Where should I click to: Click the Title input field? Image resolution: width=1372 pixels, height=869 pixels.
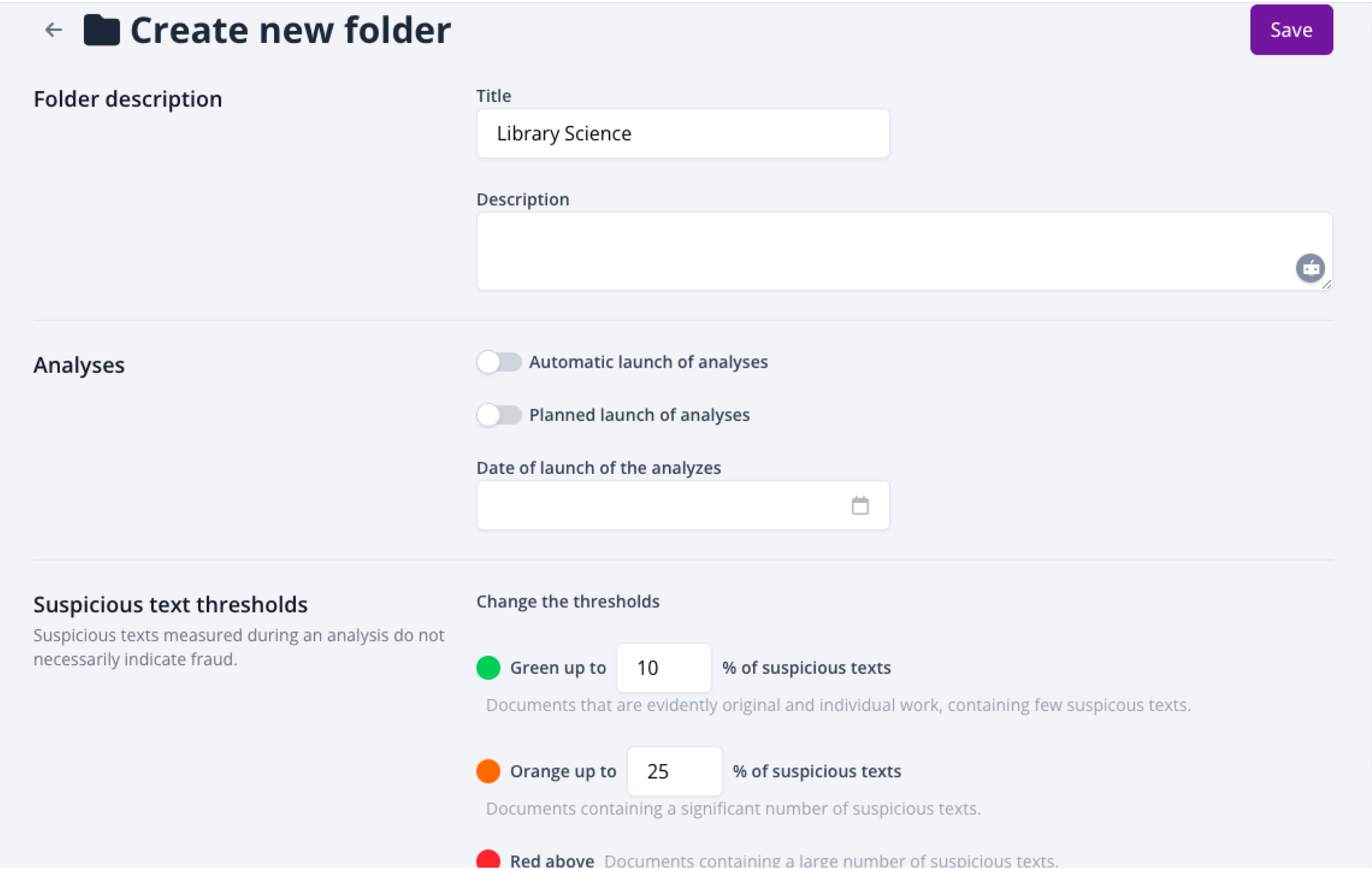[x=683, y=133]
